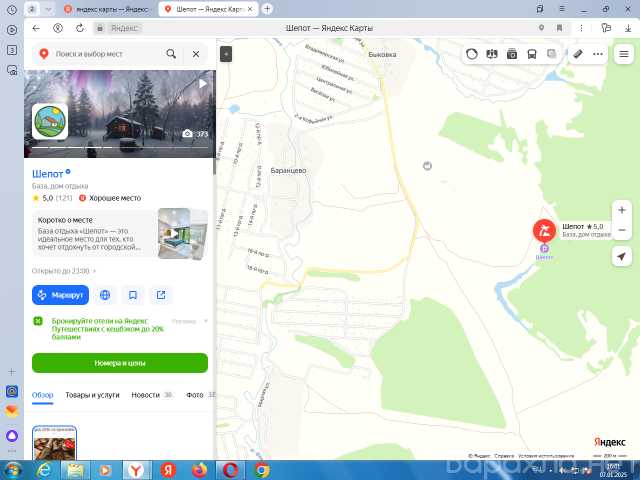Click the site security lock icon
The width and height of the screenshot is (640, 480).
coord(99,28)
